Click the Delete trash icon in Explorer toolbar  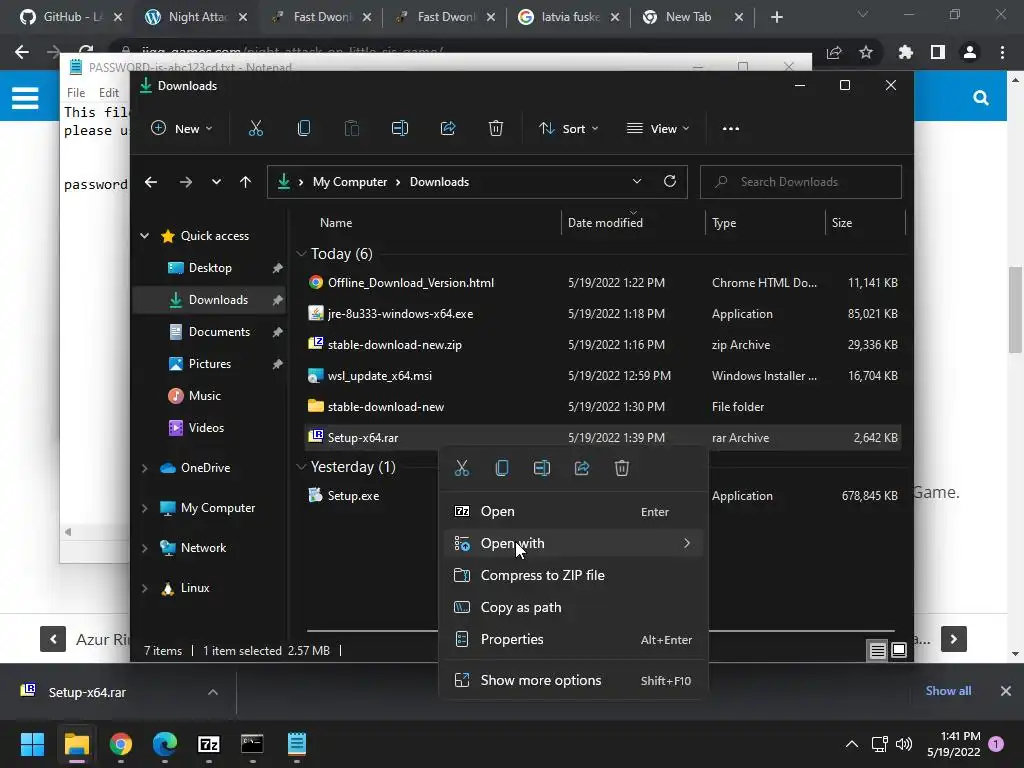point(496,129)
